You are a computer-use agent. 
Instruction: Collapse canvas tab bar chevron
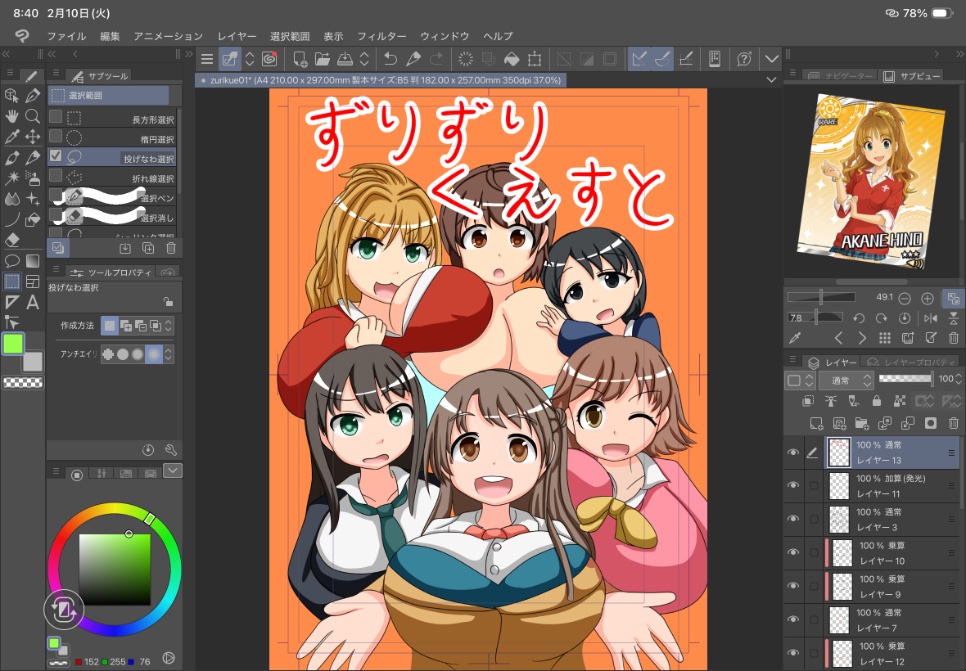771,80
